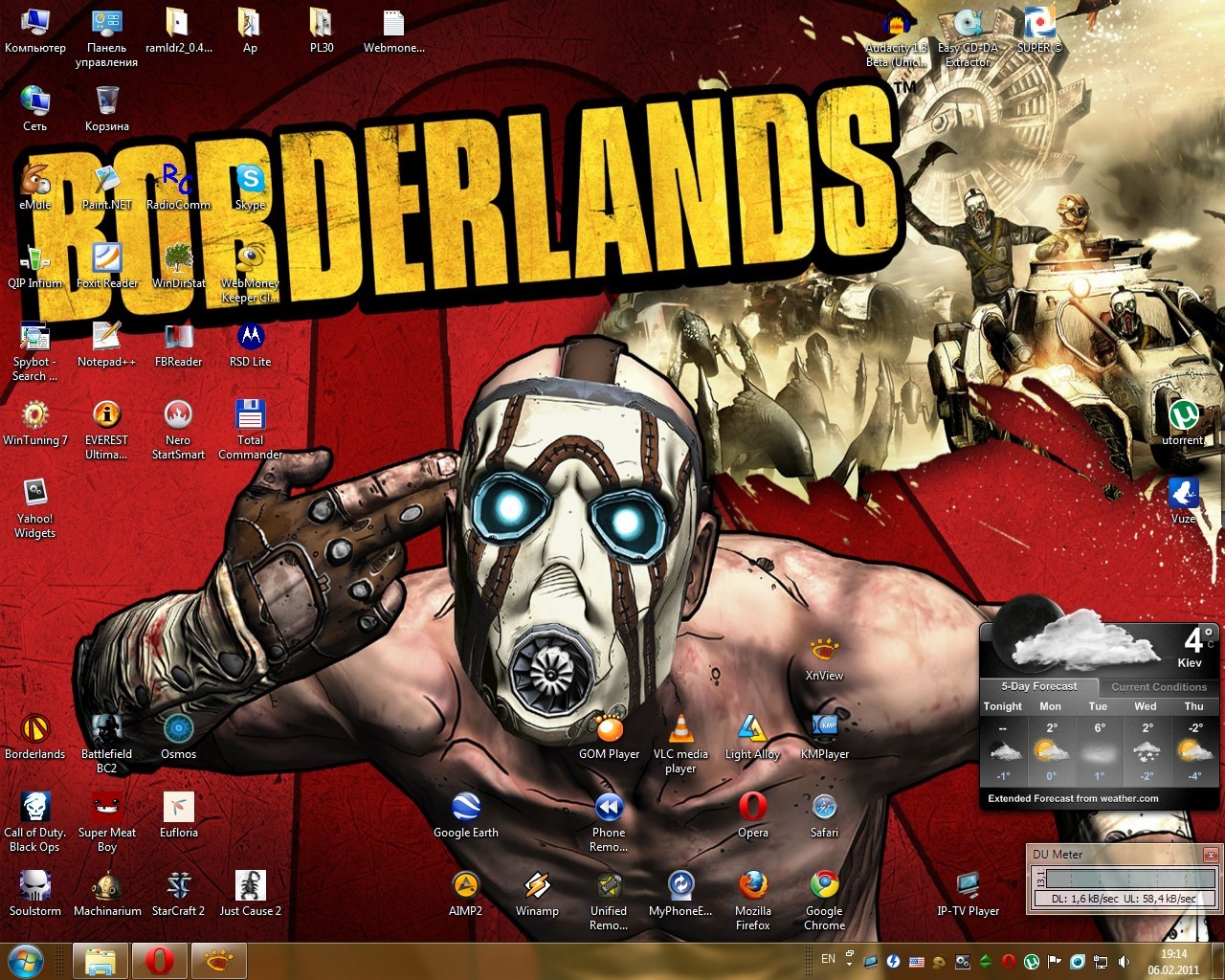Select the Notepad++ shortcut
Viewport: 1225px width, 980px height.
coord(107,344)
